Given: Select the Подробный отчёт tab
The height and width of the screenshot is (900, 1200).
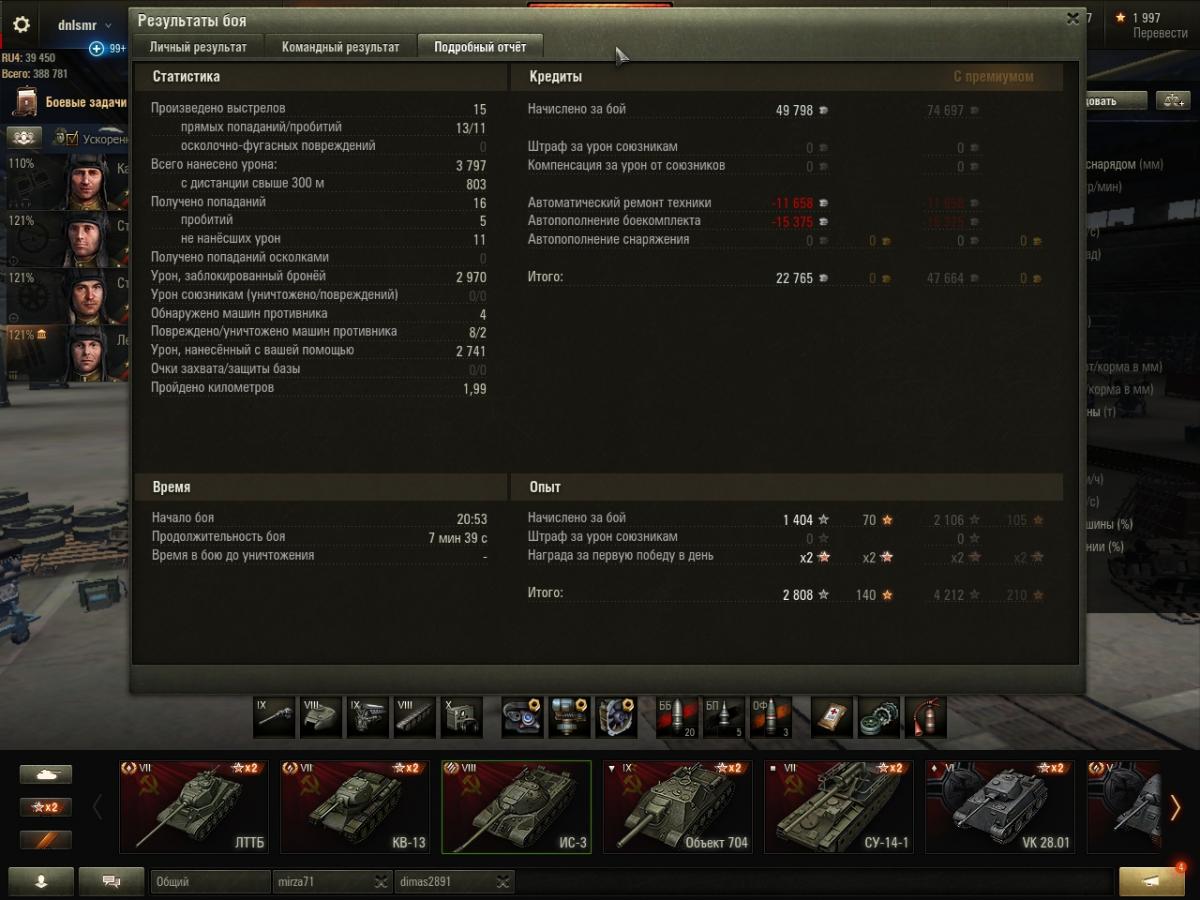Looking at the screenshot, I should pos(480,47).
